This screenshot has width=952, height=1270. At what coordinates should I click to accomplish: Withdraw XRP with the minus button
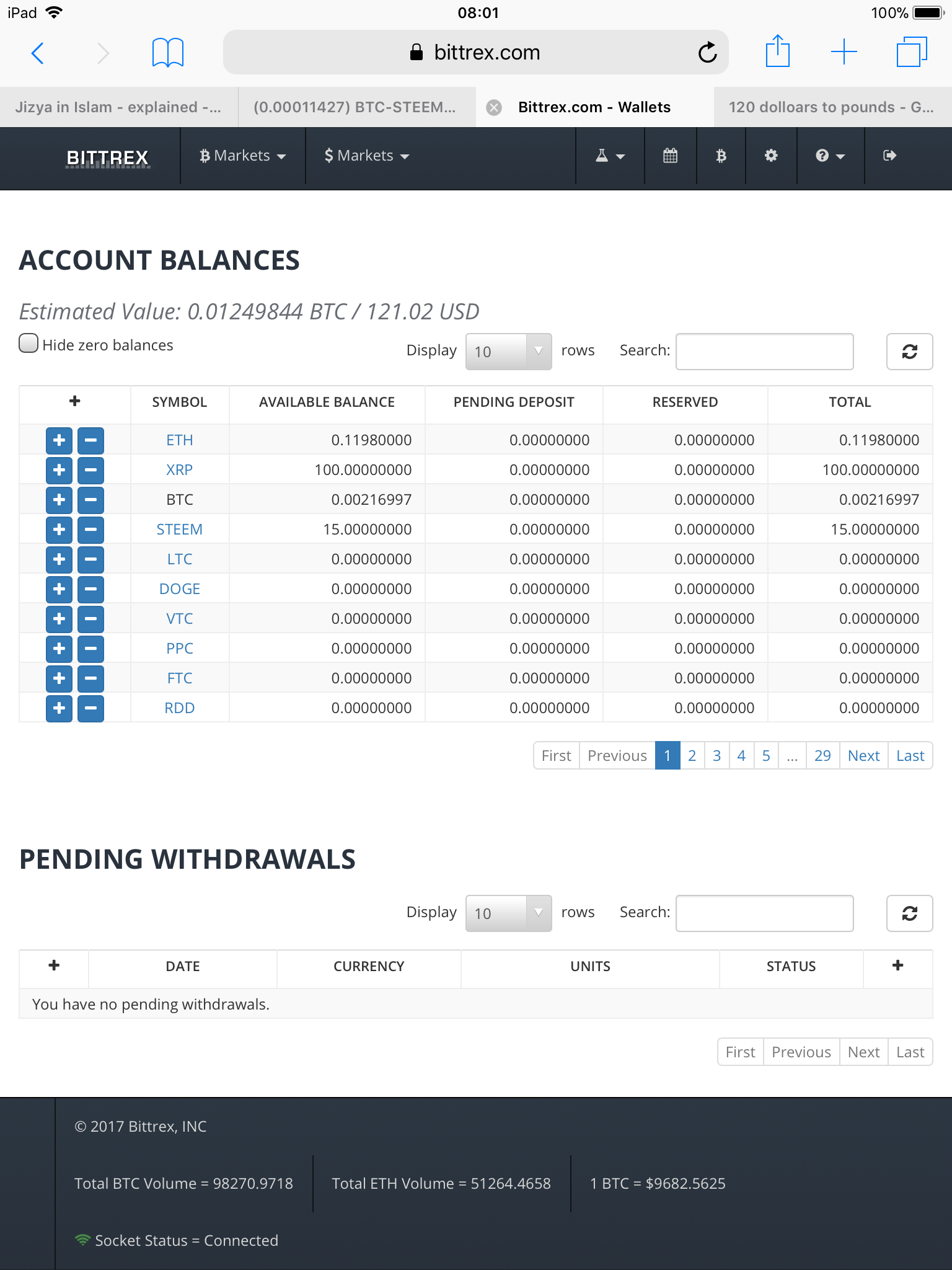tap(90, 470)
